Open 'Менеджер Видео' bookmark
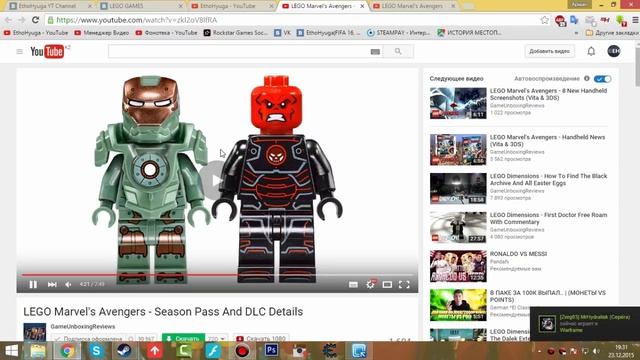Viewport: 640px width, 360px height. pyautogui.click(x=102, y=33)
